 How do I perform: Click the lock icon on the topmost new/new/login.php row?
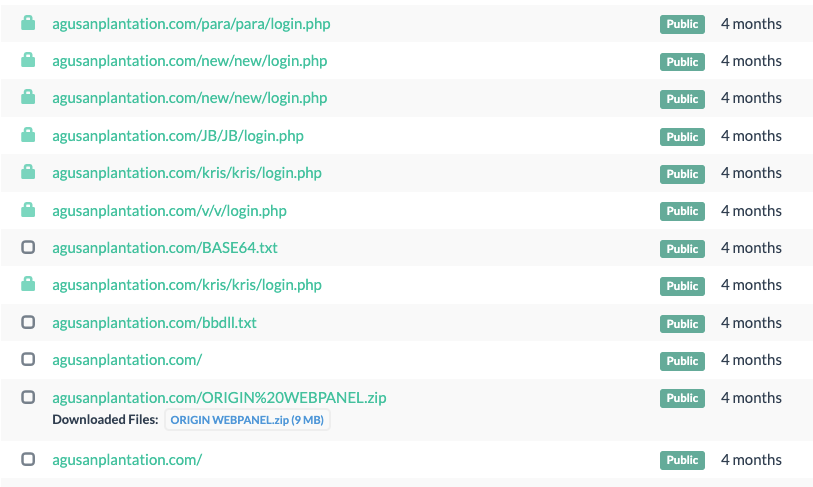[x=28, y=60]
